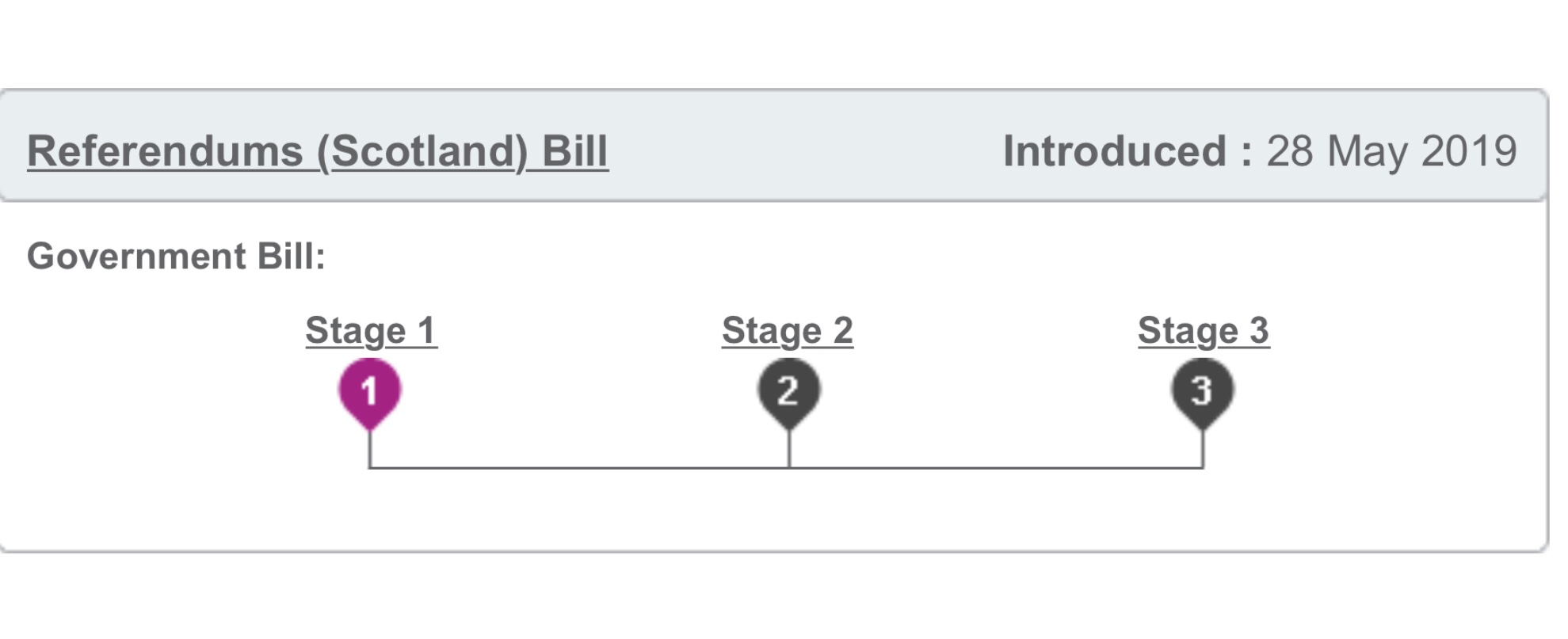Viewport: 1568px width, 639px height.
Task: Open the Stage 1 text link
Action: click(x=371, y=331)
